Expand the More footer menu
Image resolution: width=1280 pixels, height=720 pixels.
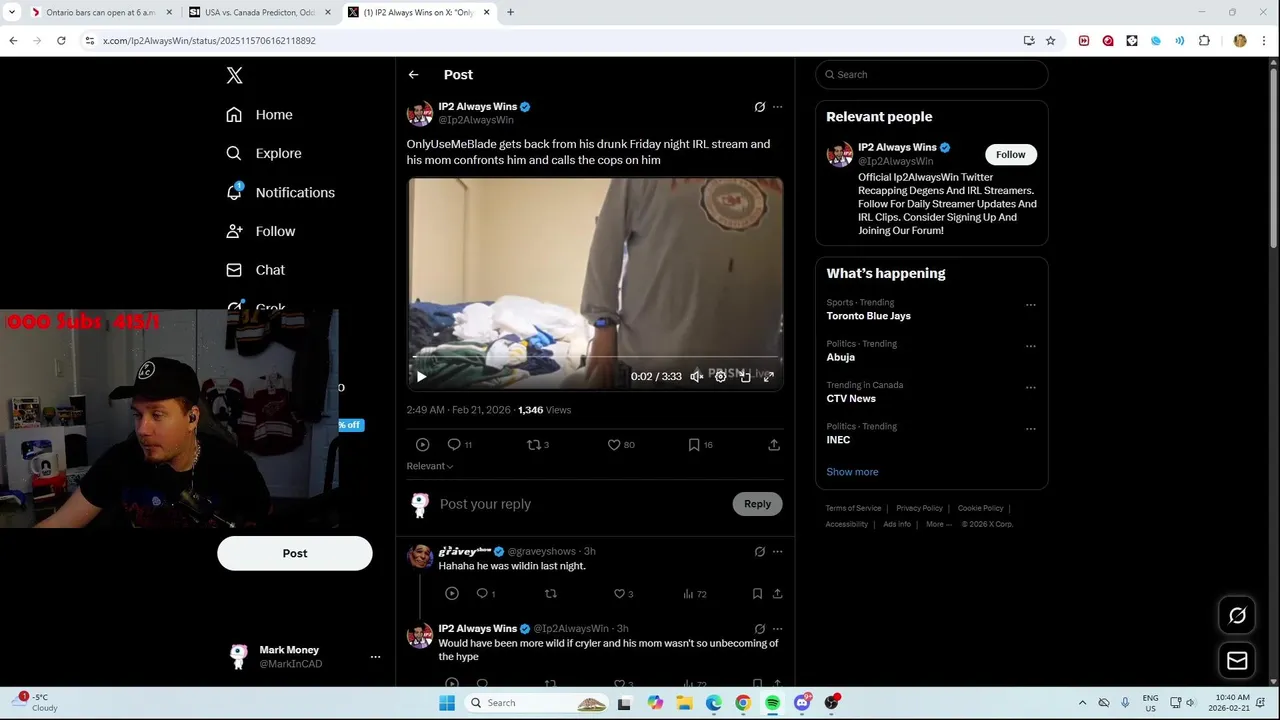(x=937, y=524)
